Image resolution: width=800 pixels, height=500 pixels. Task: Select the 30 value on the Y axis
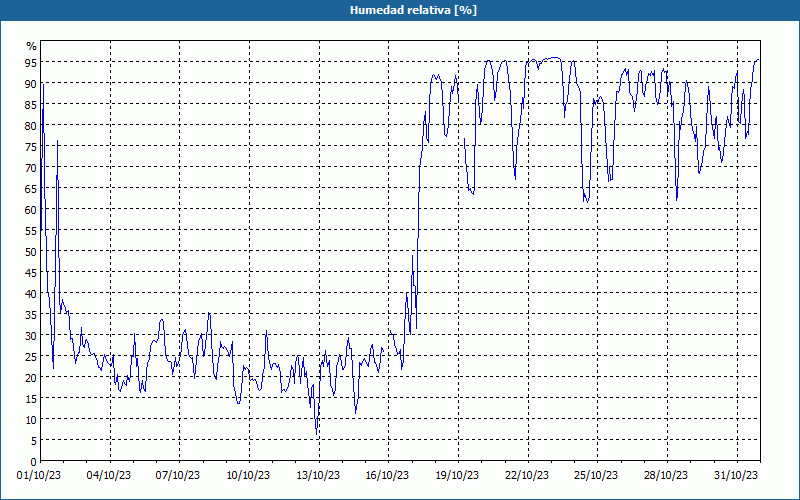tap(31, 335)
